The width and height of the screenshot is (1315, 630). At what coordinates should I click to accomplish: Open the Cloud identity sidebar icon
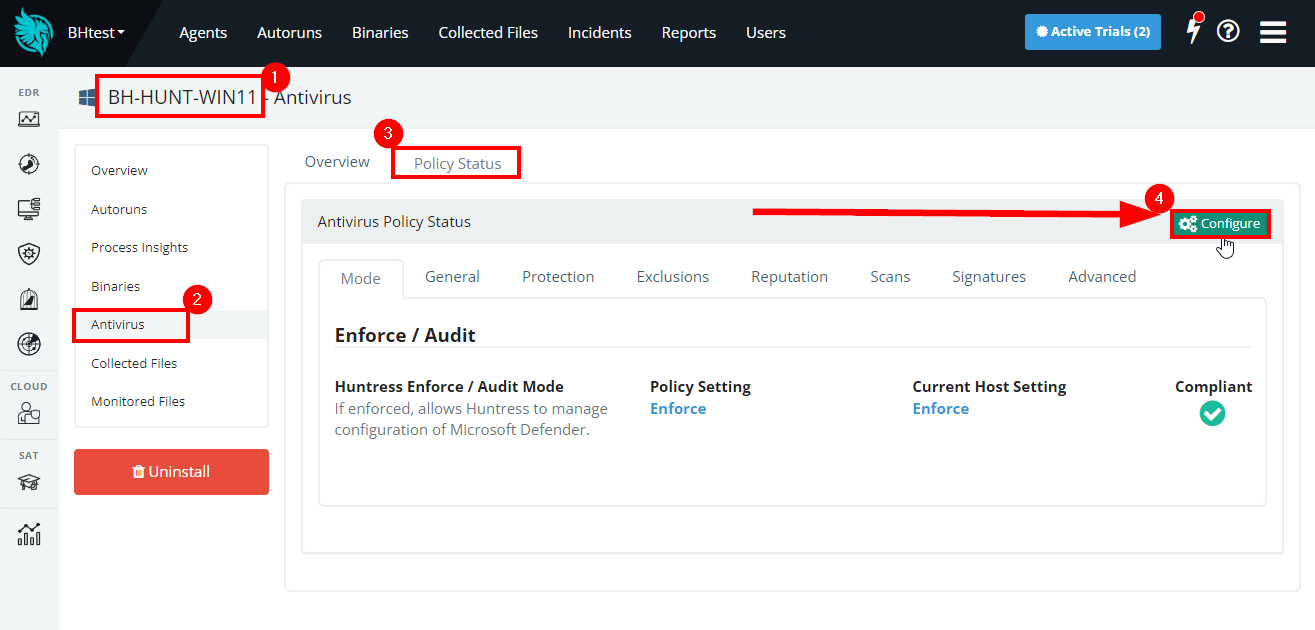[x=29, y=412]
